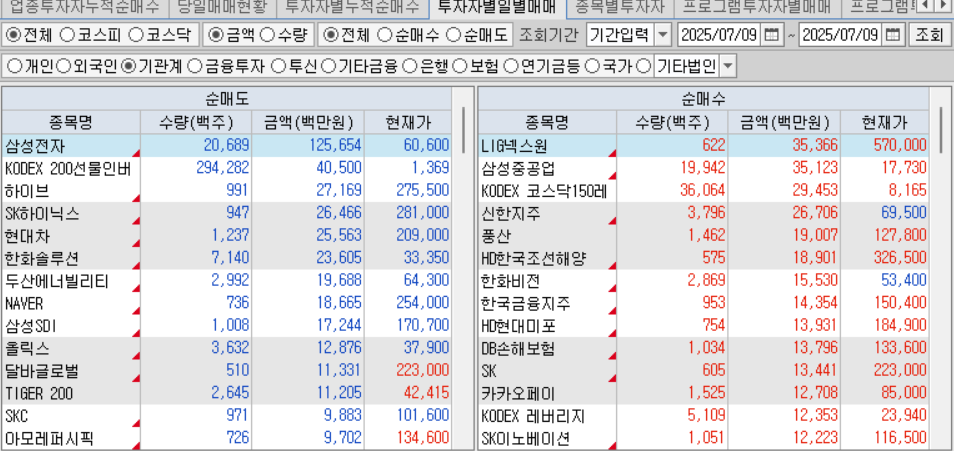Select KODEX 코스닥150레 row

coord(704,191)
